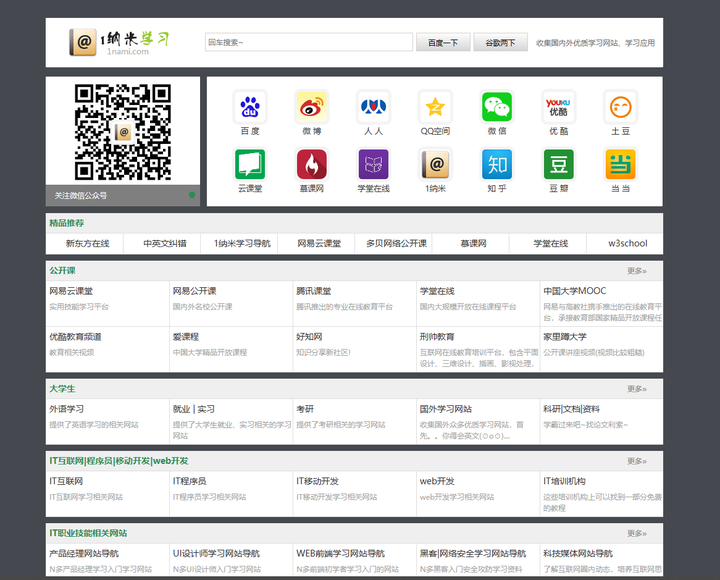
Task: Open the Douban green icon
Action: [x=558, y=164]
